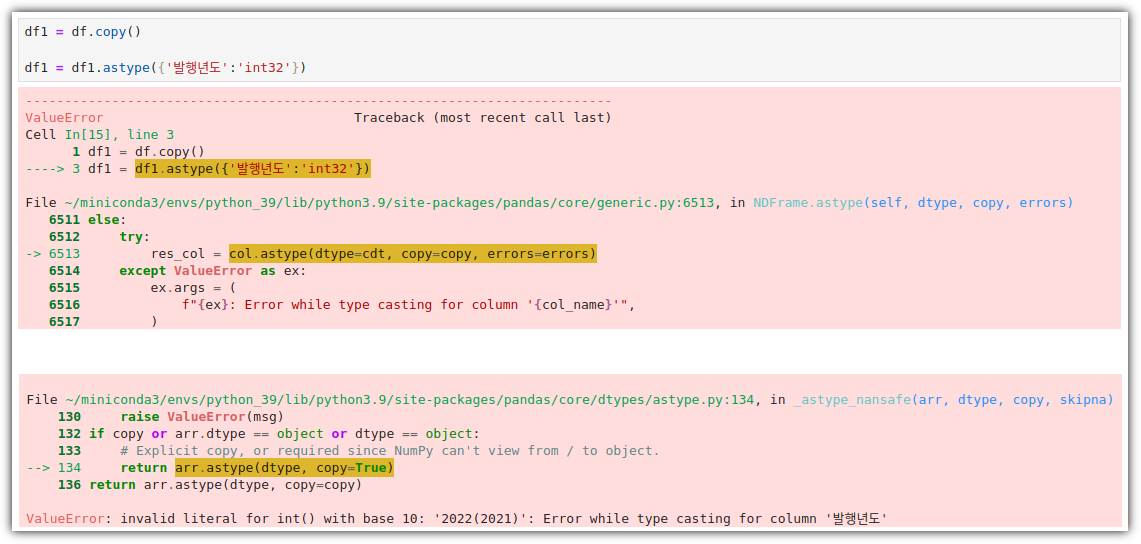Click line 6514 "except ValueError as ex:"
Screen dimensions: 1141x544
tap(178, 271)
